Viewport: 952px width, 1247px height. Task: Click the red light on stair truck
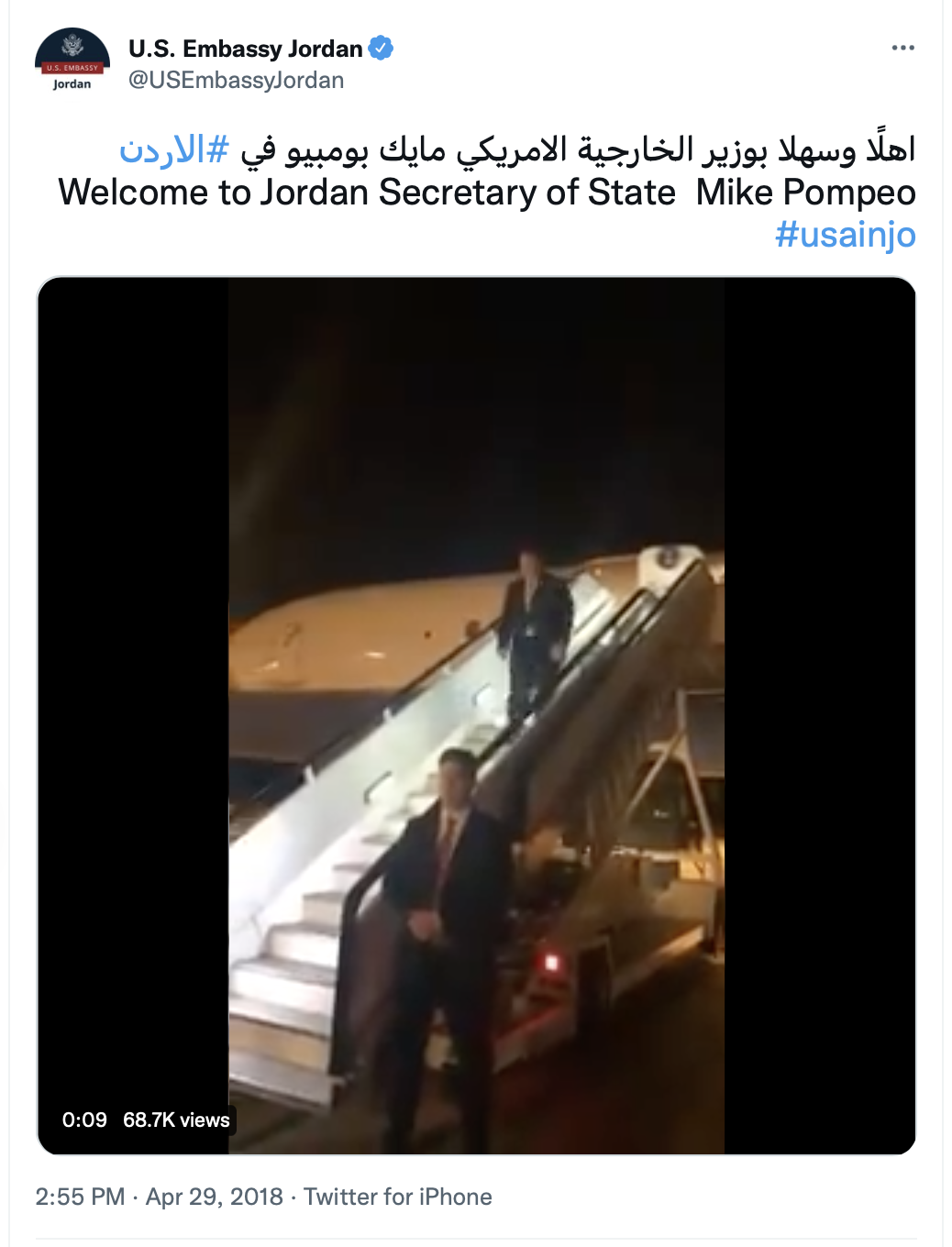pyautogui.click(x=552, y=963)
